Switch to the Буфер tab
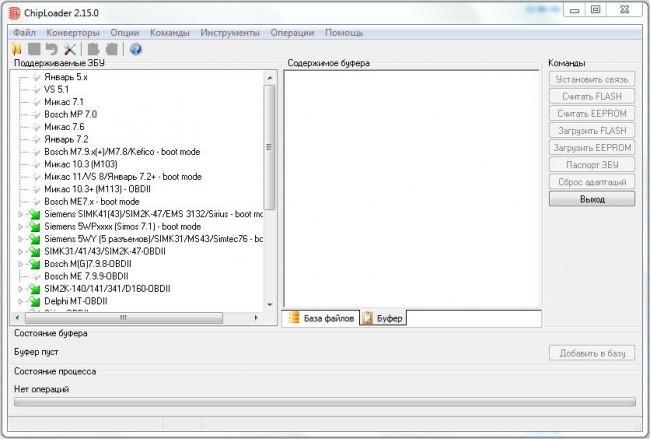650x439 pixels. (383, 318)
